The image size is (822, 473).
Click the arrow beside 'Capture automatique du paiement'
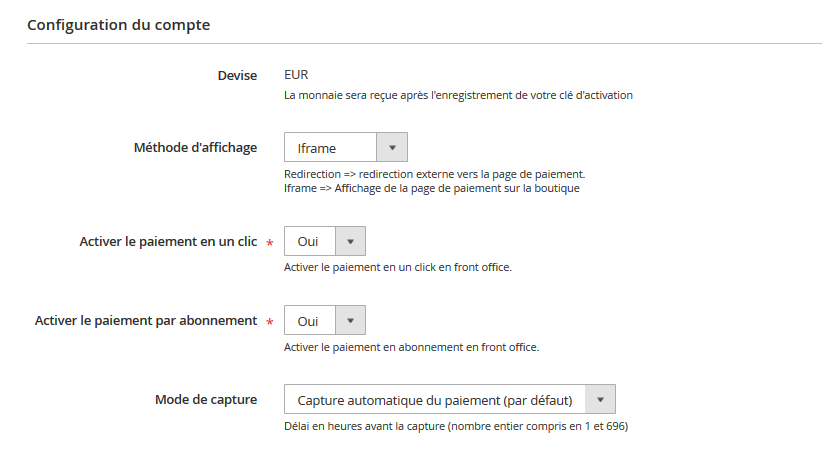tap(600, 400)
